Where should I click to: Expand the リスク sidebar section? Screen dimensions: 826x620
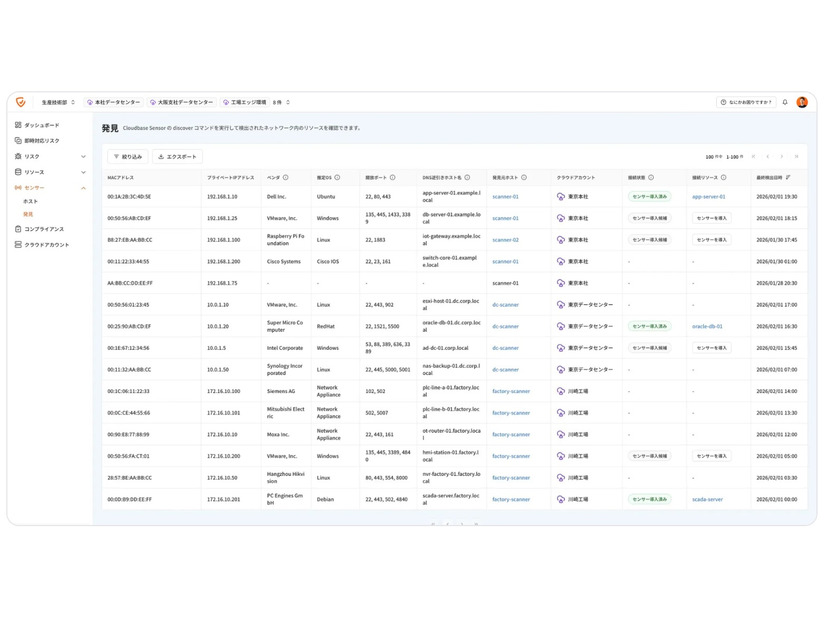83,157
